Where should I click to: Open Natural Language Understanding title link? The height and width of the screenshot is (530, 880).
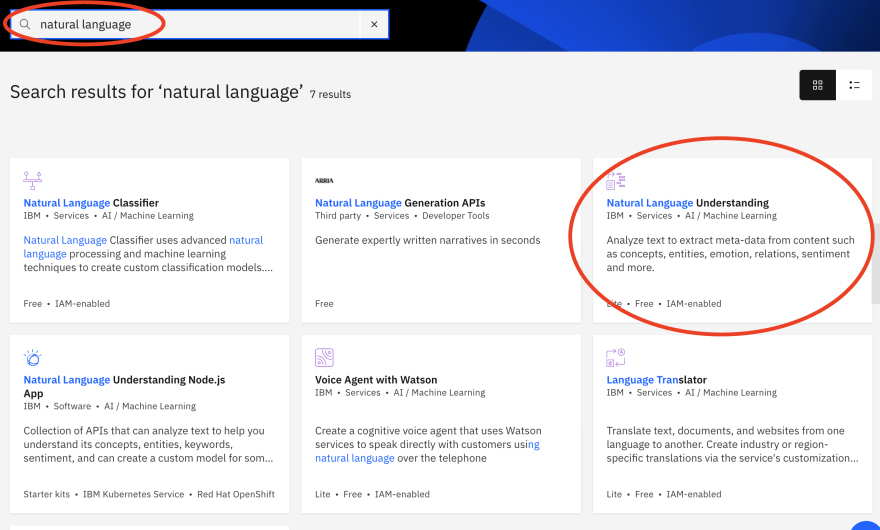pyautogui.click(x=688, y=203)
